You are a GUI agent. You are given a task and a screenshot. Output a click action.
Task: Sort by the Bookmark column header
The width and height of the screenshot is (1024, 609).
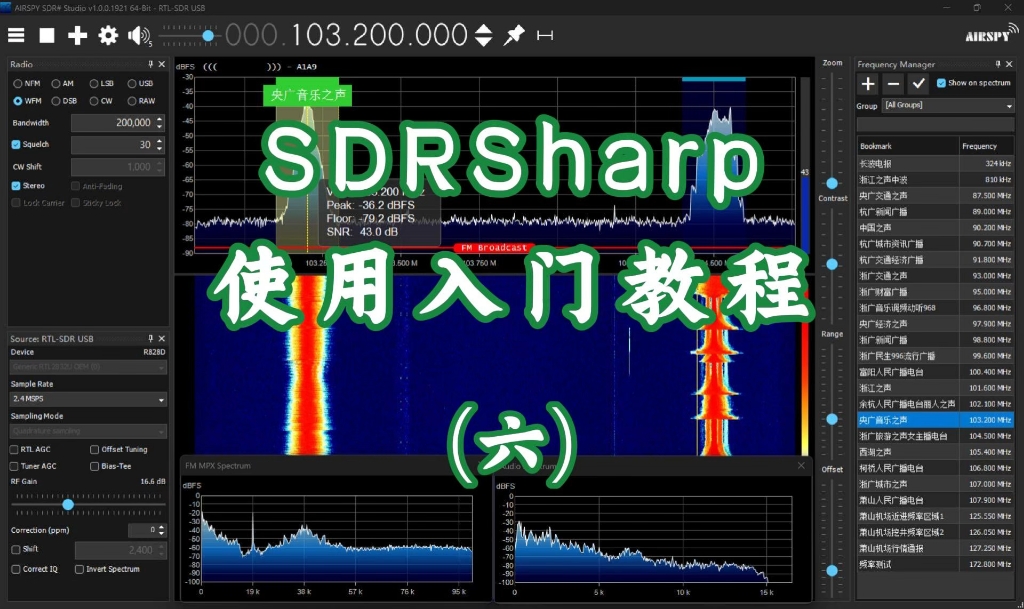908,146
